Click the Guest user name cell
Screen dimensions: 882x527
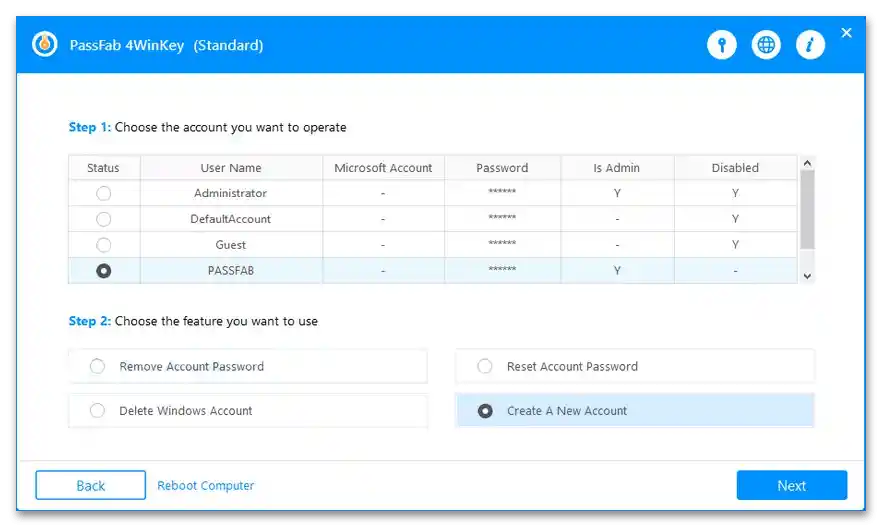pos(231,245)
